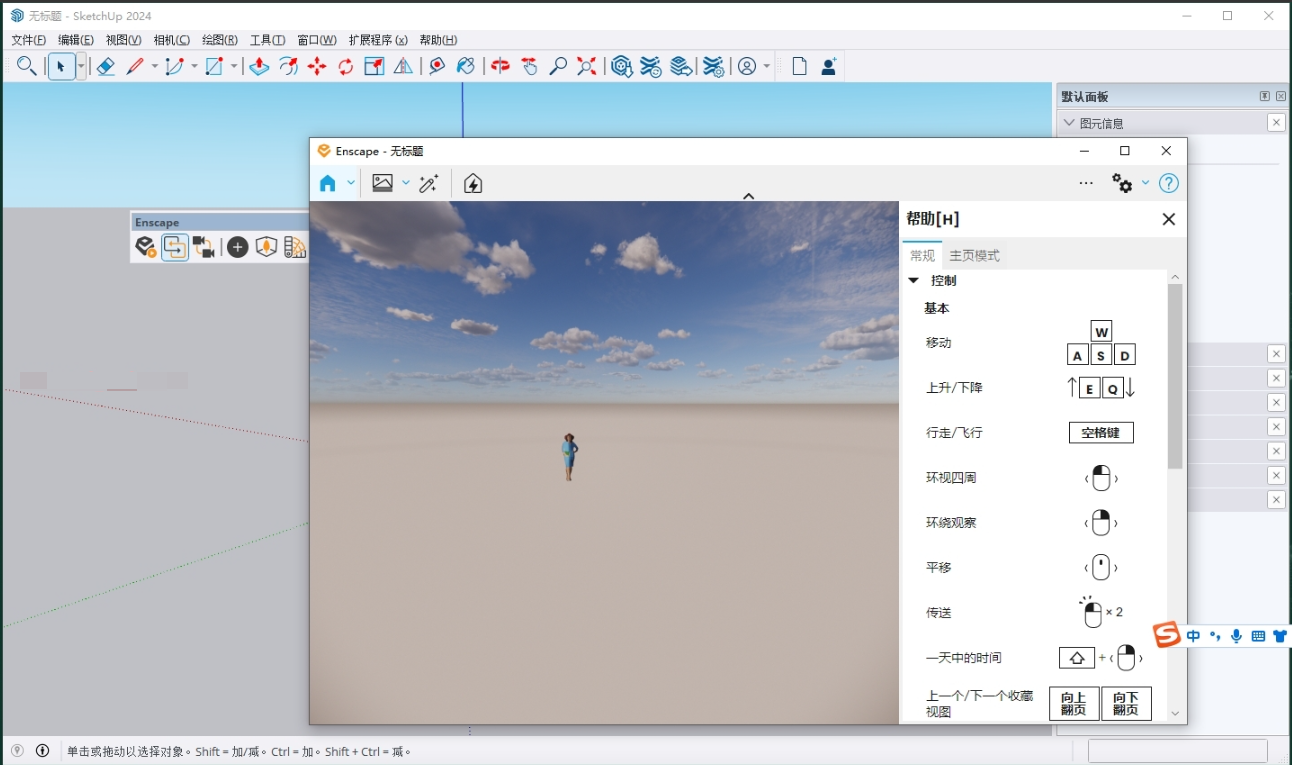1292x765 pixels.
Task: Toggle Enscape view synchronization button
Action: click(x=175, y=247)
